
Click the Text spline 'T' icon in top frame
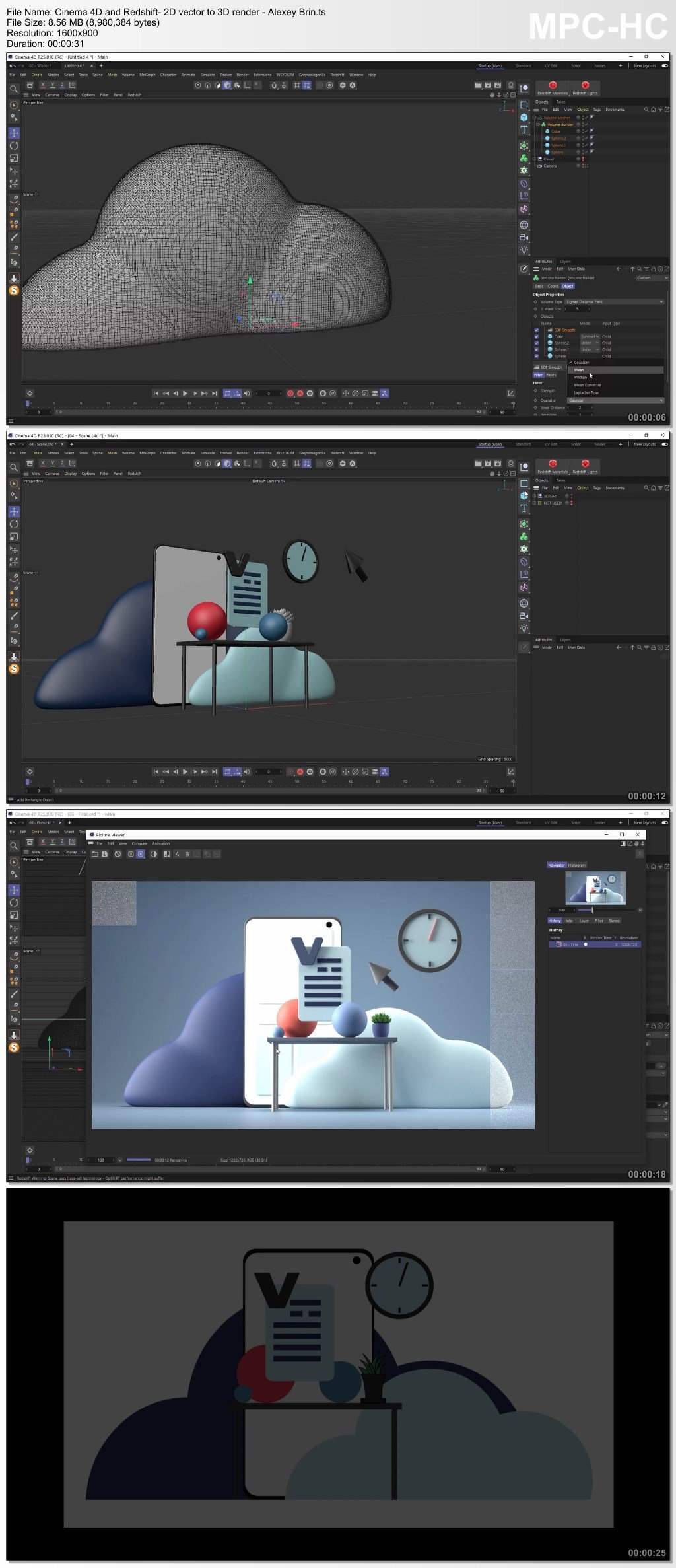524,130
